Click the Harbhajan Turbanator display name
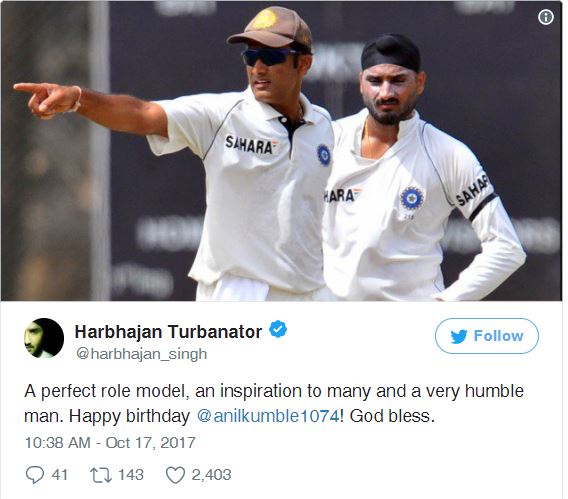The height and width of the screenshot is (499, 568). (168, 332)
